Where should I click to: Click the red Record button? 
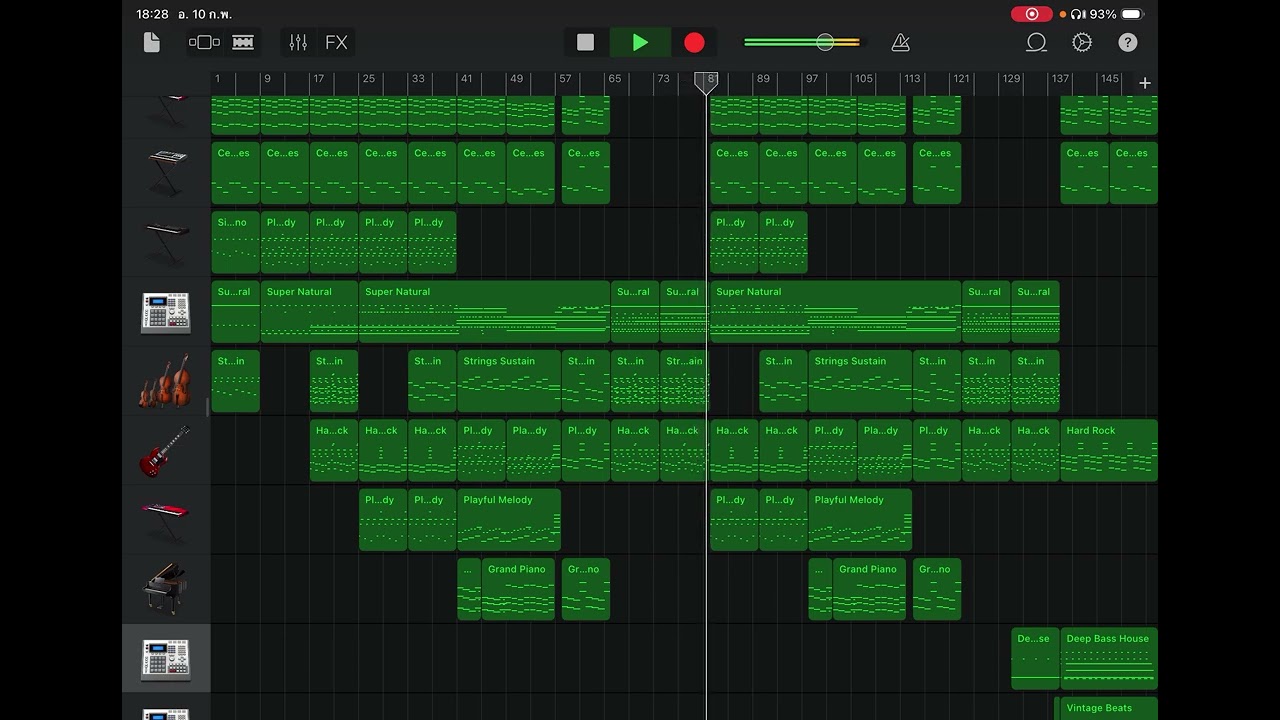[x=694, y=42]
